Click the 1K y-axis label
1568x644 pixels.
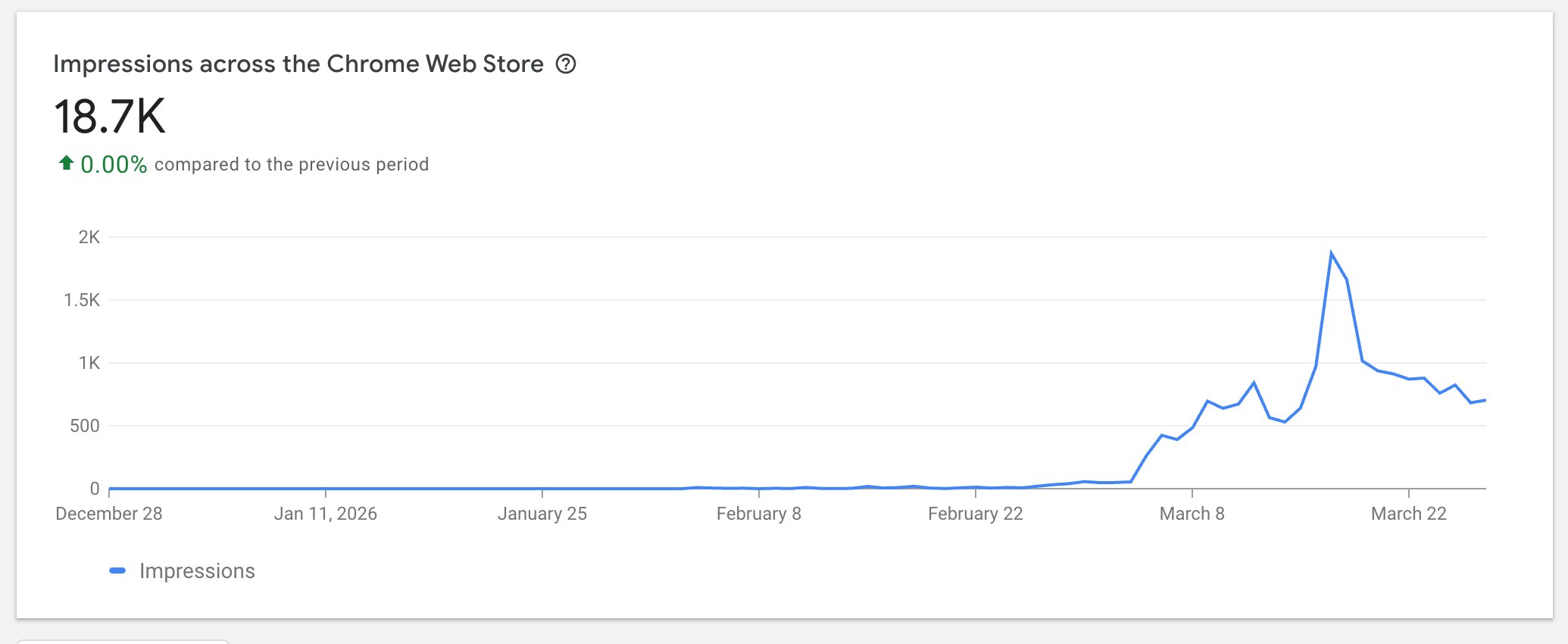[x=89, y=363]
